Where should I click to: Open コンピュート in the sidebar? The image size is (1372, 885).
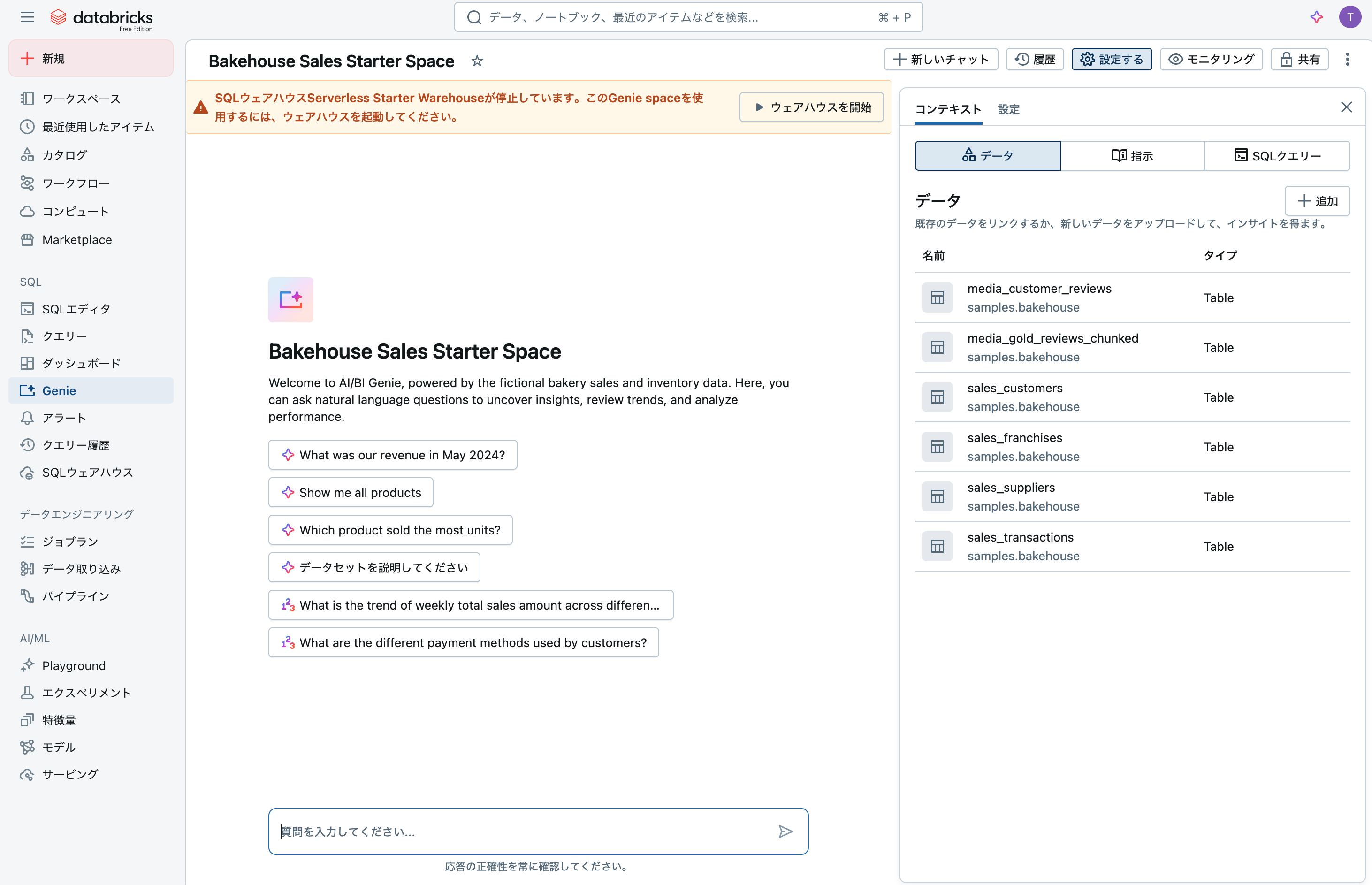tap(91, 212)
